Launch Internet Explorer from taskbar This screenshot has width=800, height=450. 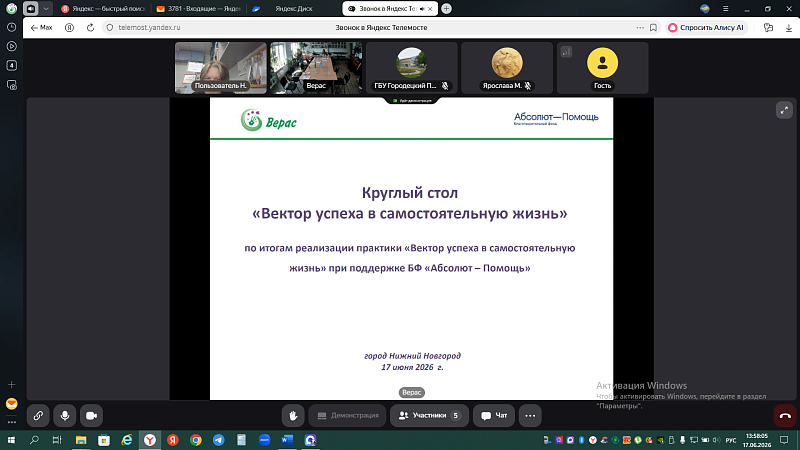pyautogui.click(x=127, y=440)
